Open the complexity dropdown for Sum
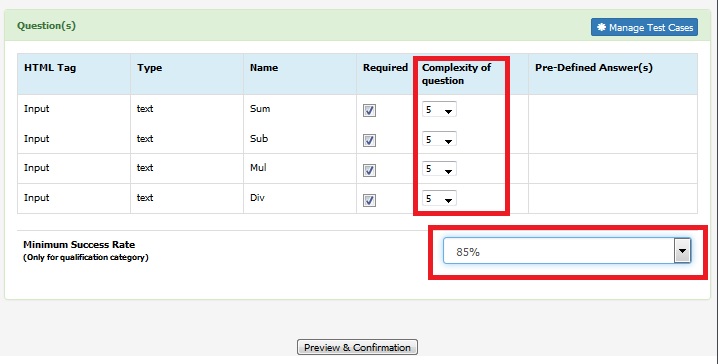The width and height of the screenshot is (718, 364). click(x=439, y=109)
